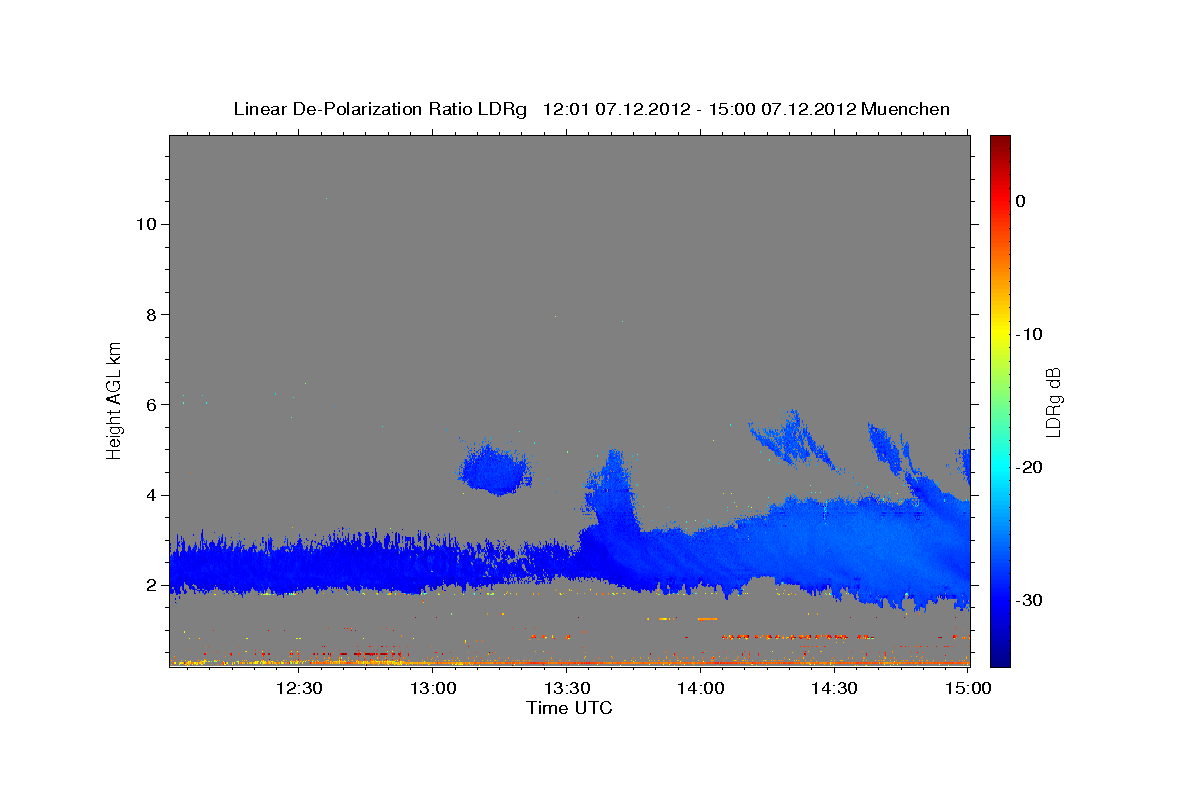
Task: Click the height tick label 6
Action: (152, 405)
